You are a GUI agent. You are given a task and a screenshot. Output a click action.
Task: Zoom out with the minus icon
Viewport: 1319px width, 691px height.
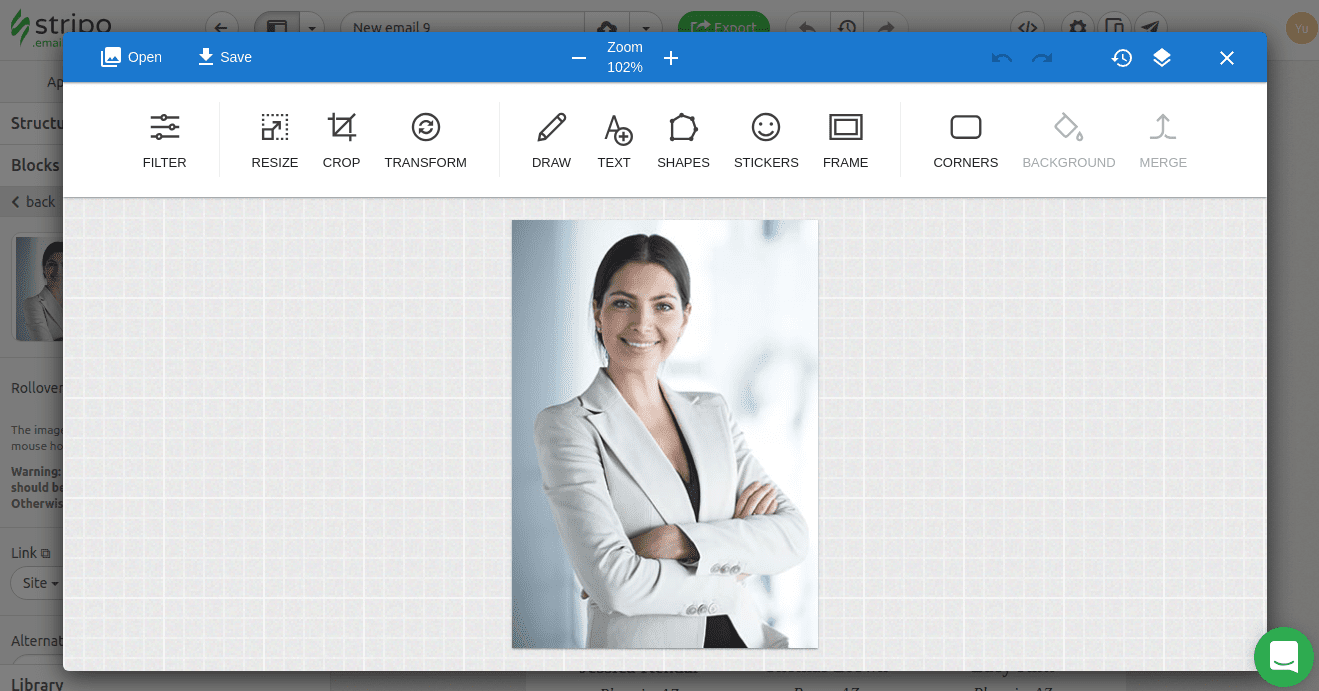579,58
